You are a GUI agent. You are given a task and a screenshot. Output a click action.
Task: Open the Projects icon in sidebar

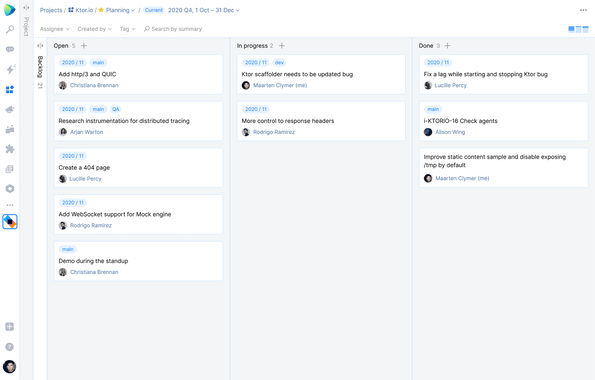click(x=10, y=90)
